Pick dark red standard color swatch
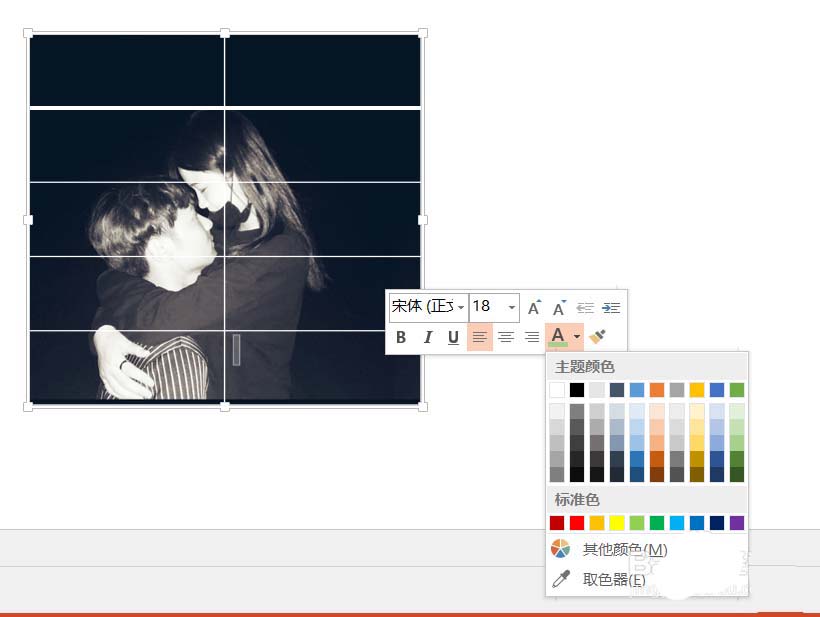This screenshot has height=617, width=820. pos(557,523)
